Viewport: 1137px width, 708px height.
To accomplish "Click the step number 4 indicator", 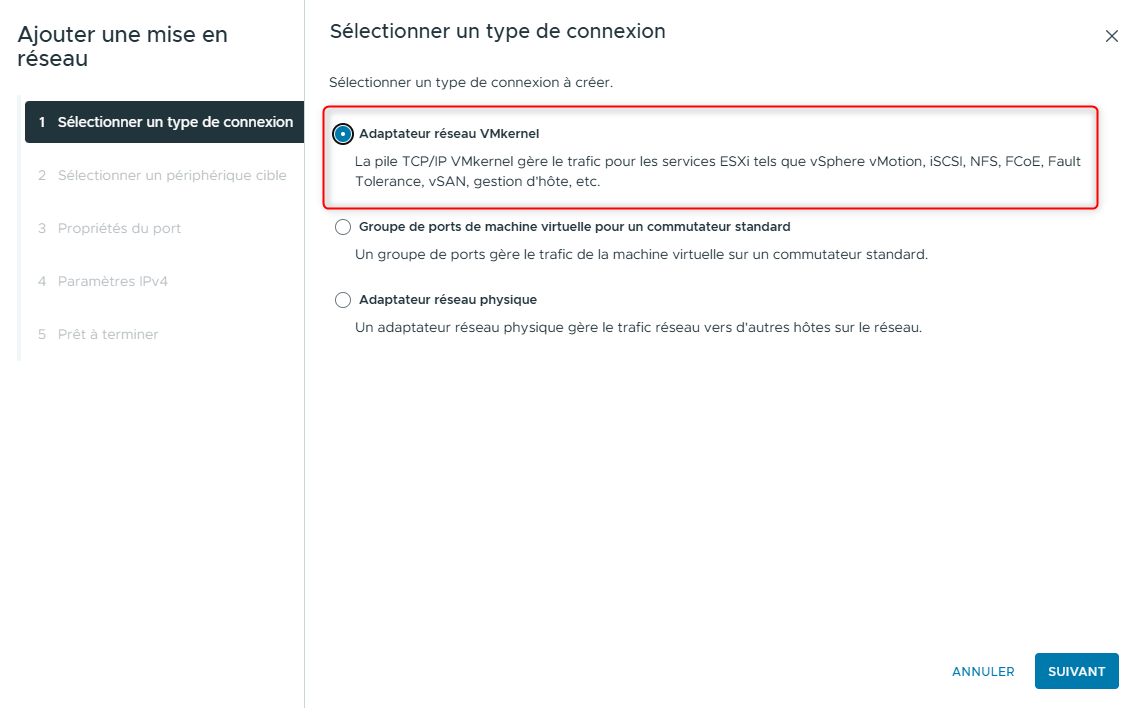I will click(40, 281).
